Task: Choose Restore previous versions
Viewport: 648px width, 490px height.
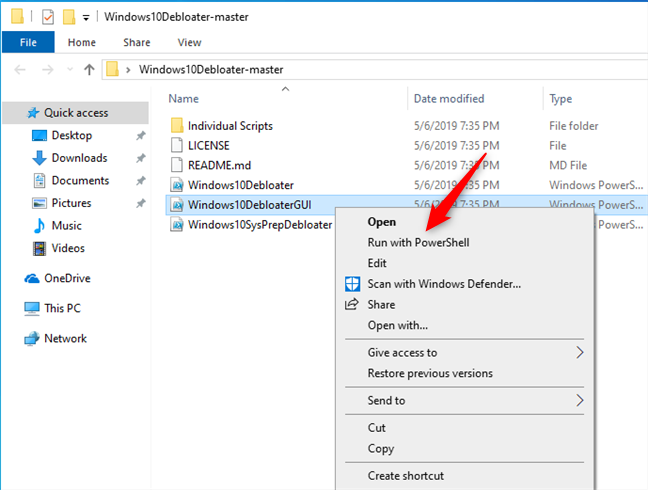Action: pos(430,373)
